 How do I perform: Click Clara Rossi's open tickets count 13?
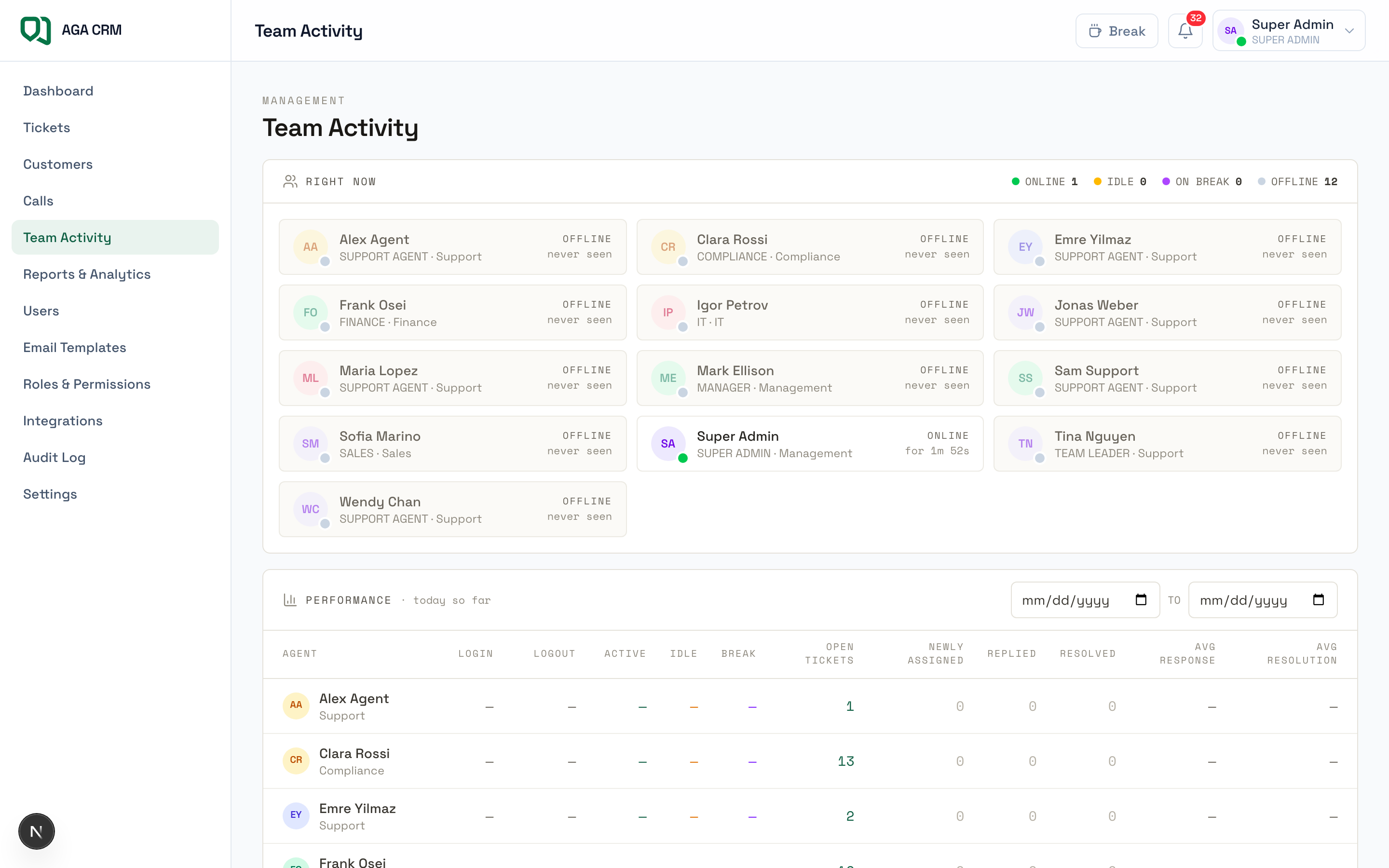pos(845,761)
